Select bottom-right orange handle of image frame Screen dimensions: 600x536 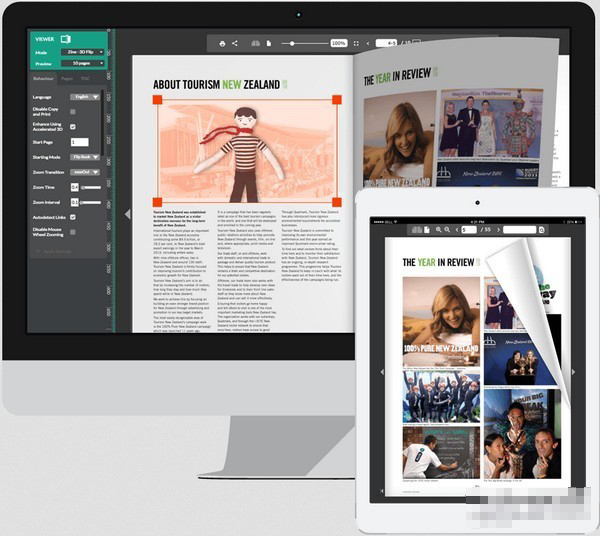(337, 202)
